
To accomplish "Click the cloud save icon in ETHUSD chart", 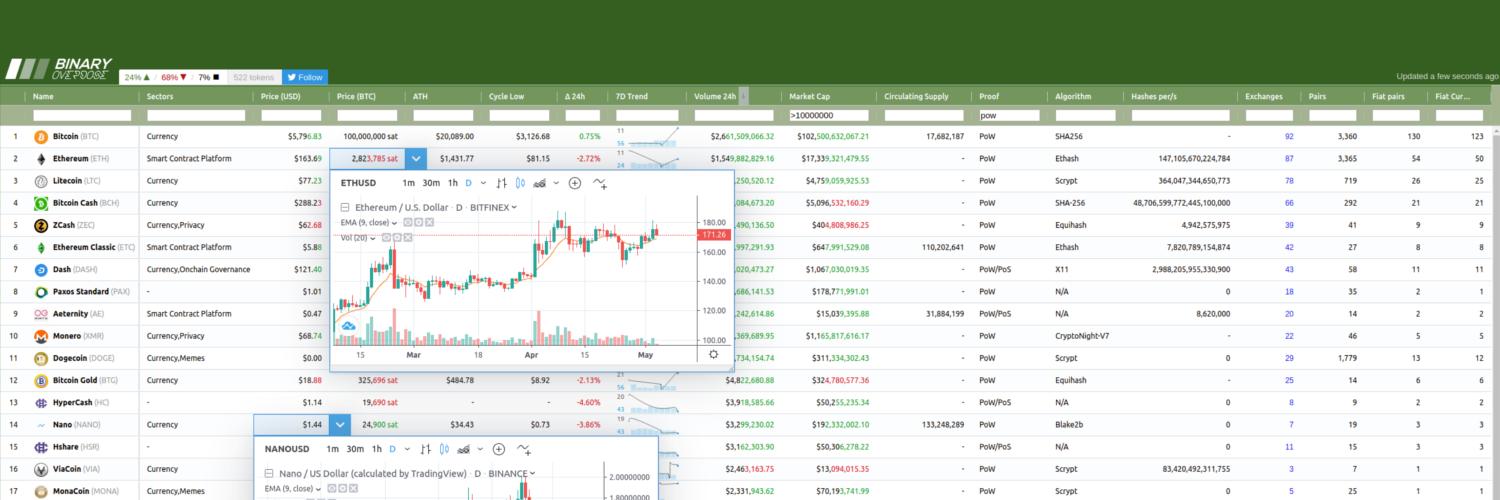I will pyautogui.click(x=349, y=325).
